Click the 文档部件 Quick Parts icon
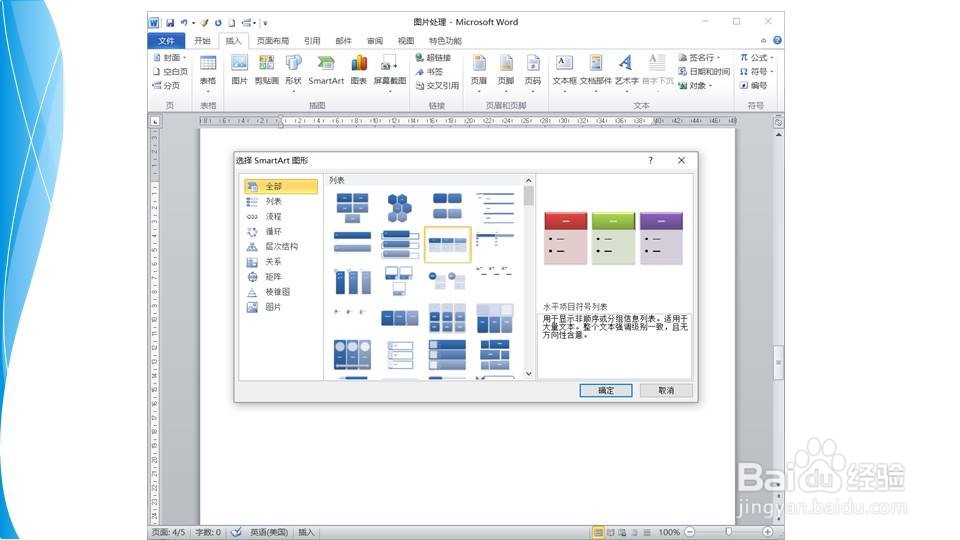This screenshot has width=960, height=540. [596, 73]
